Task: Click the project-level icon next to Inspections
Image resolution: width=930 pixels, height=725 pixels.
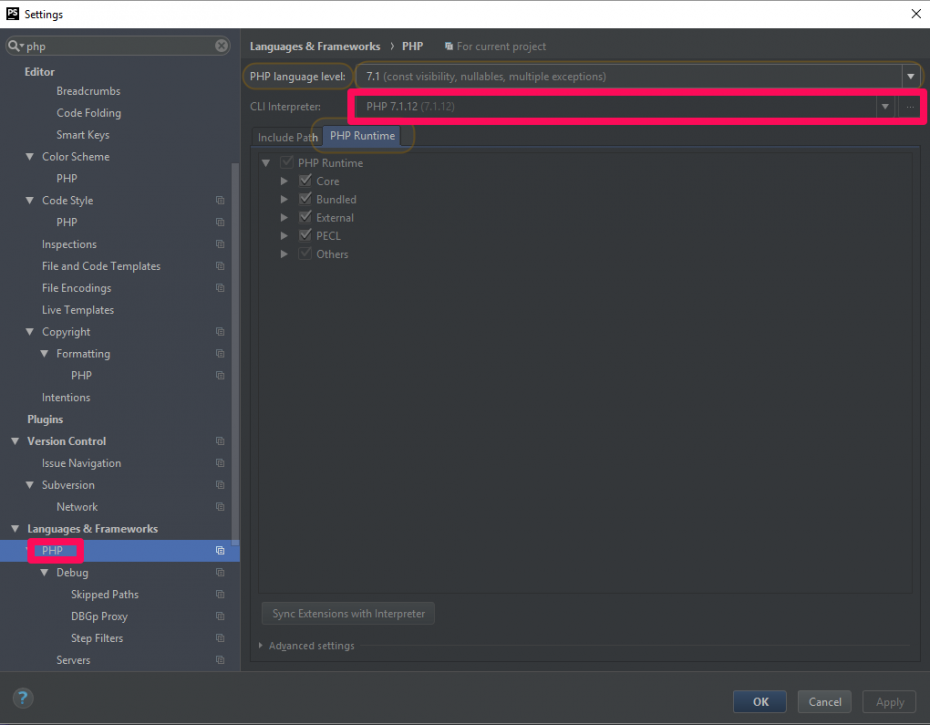Action: point(220,244)
